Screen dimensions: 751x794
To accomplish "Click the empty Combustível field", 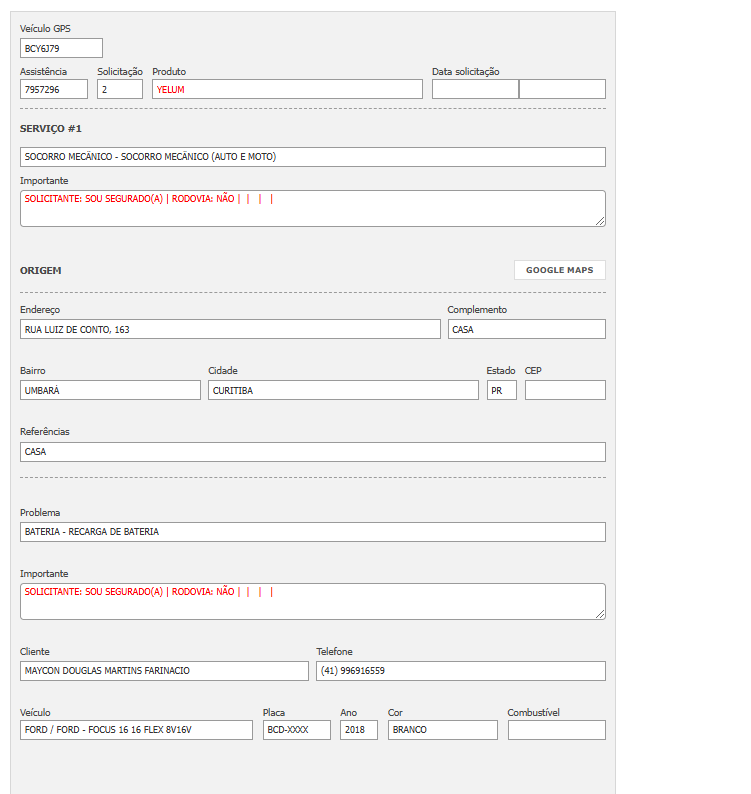I will [556, 730].
